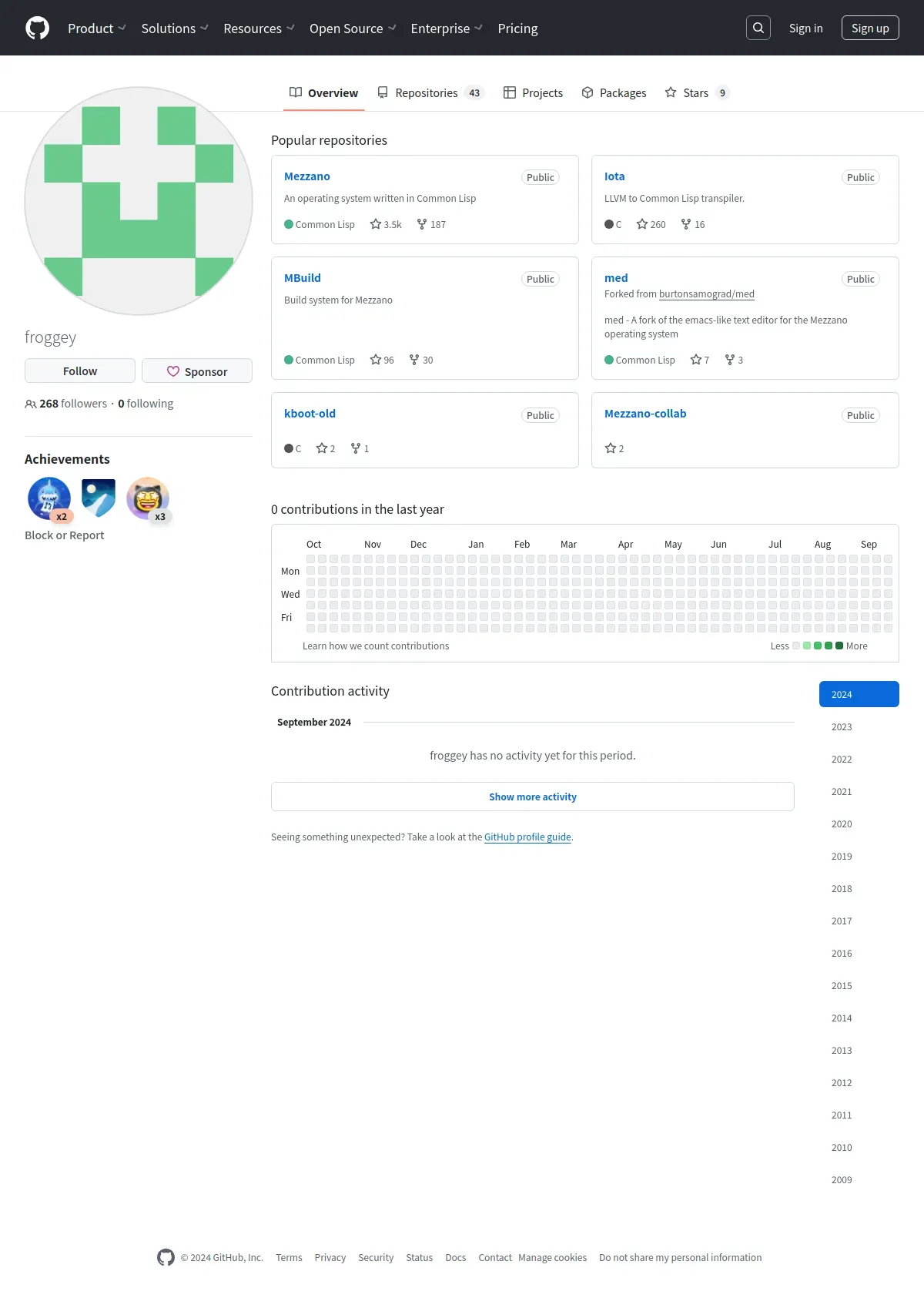Viewport: 924px width, 1298px height.
Task: Click froggey's identicon avatar
Action: (x=139, y=201)
